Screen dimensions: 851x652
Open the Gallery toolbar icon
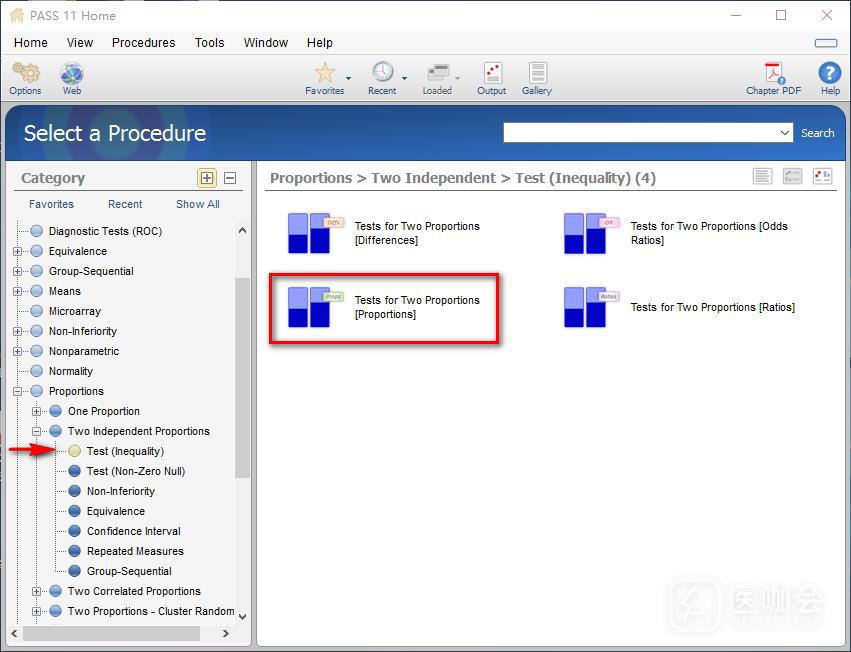[537, 75]
